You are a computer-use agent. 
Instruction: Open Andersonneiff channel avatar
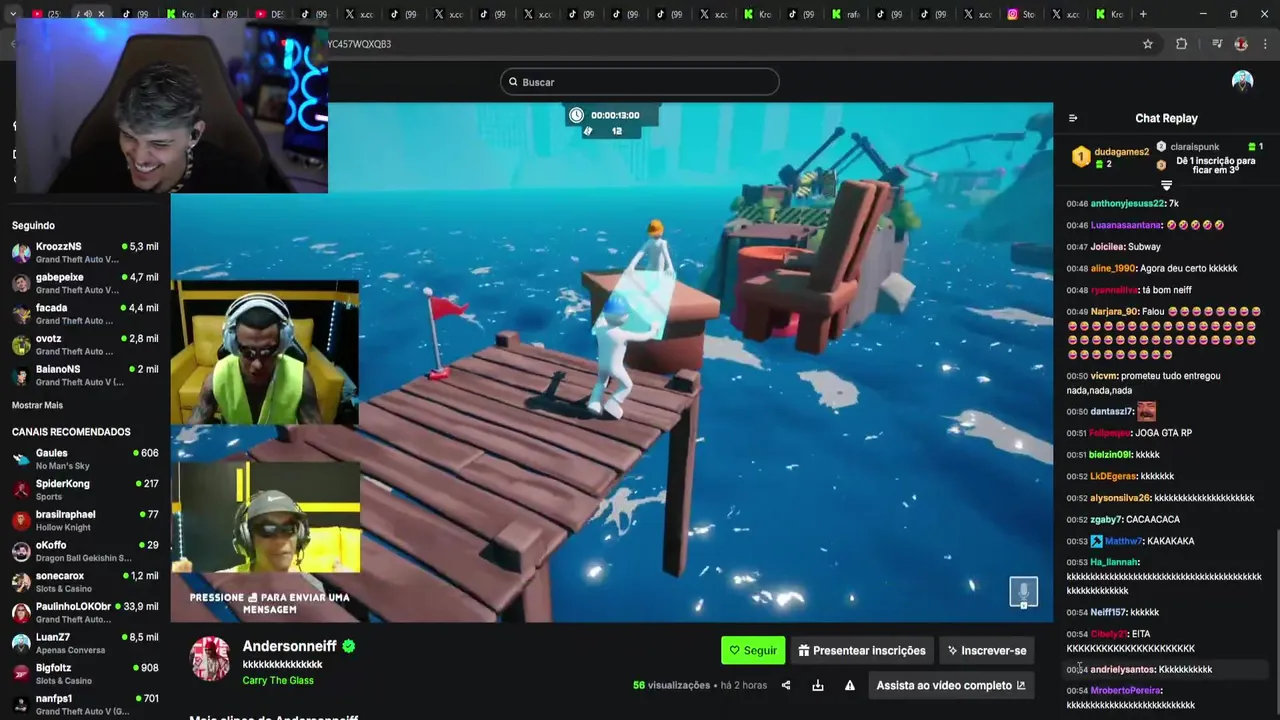coord(210,658)
